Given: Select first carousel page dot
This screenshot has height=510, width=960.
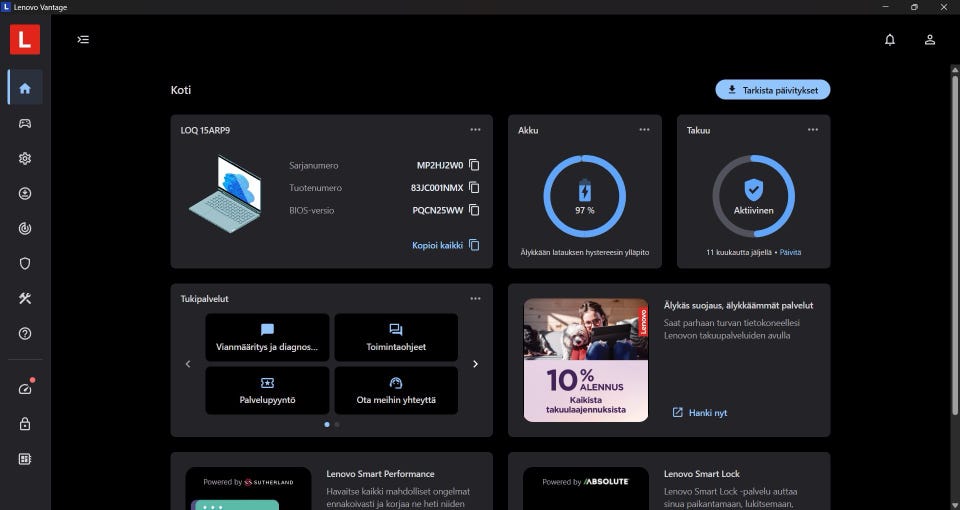Looking at the screenshot, I should [x=327, y=424].
